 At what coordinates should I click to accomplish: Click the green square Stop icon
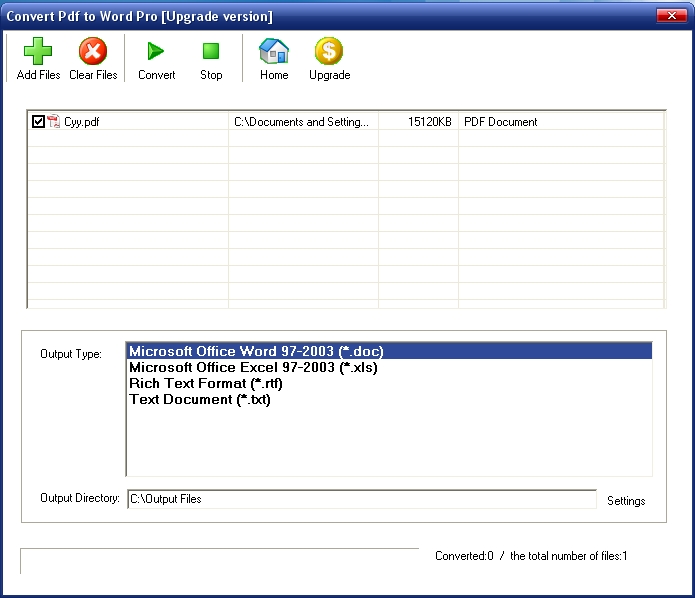tap(211, 51)
